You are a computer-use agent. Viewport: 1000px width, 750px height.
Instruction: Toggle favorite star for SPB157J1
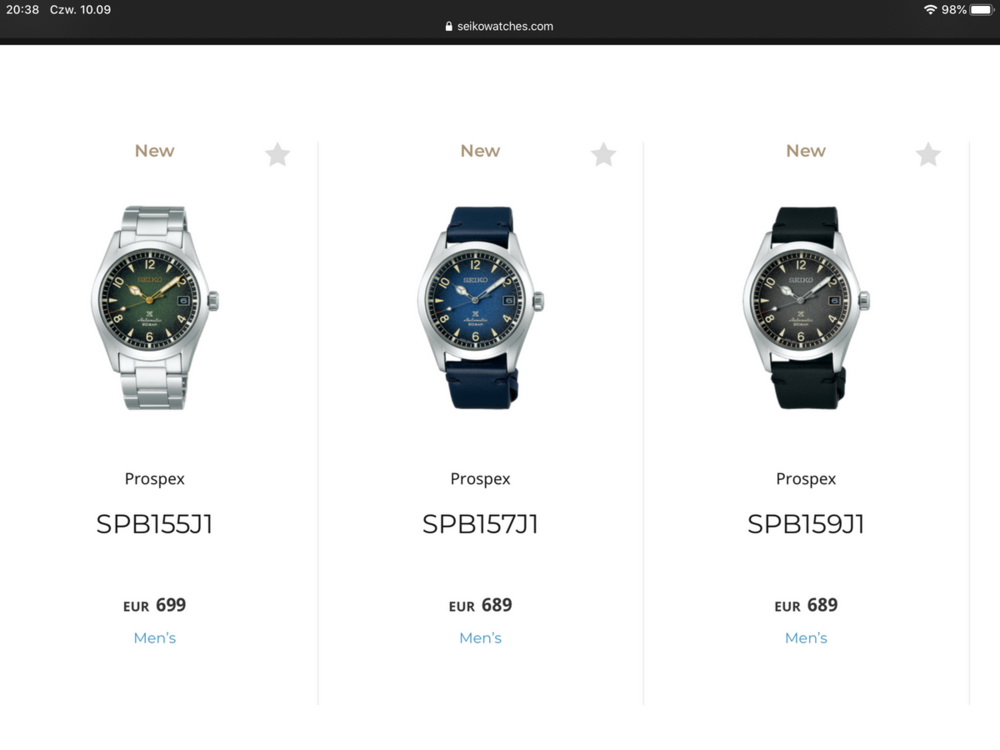point(603,154)
